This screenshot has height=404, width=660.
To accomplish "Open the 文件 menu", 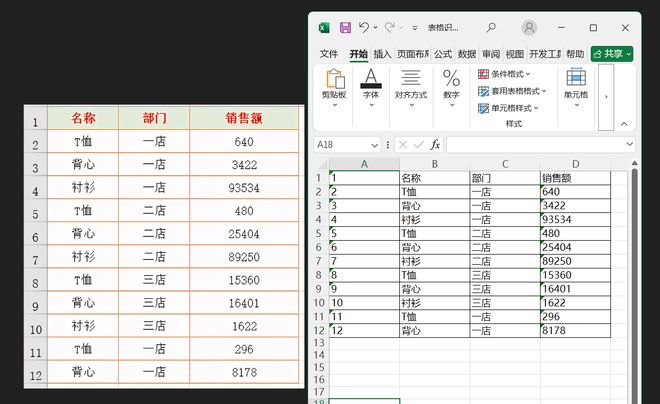I will (x=329, y=54).
